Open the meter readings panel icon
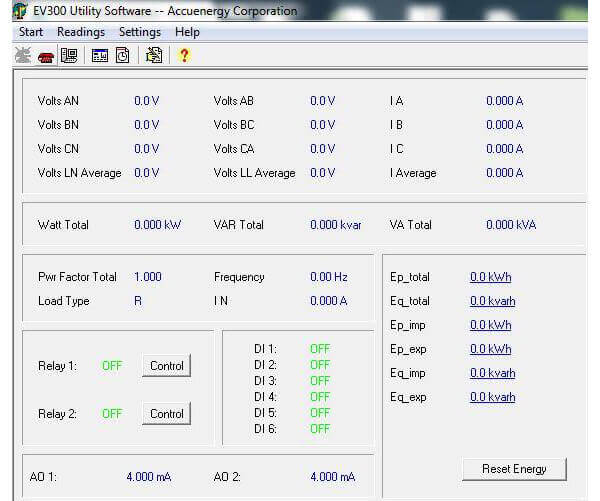The width and height of the screenshot is (600, 501). pos(68,56)
